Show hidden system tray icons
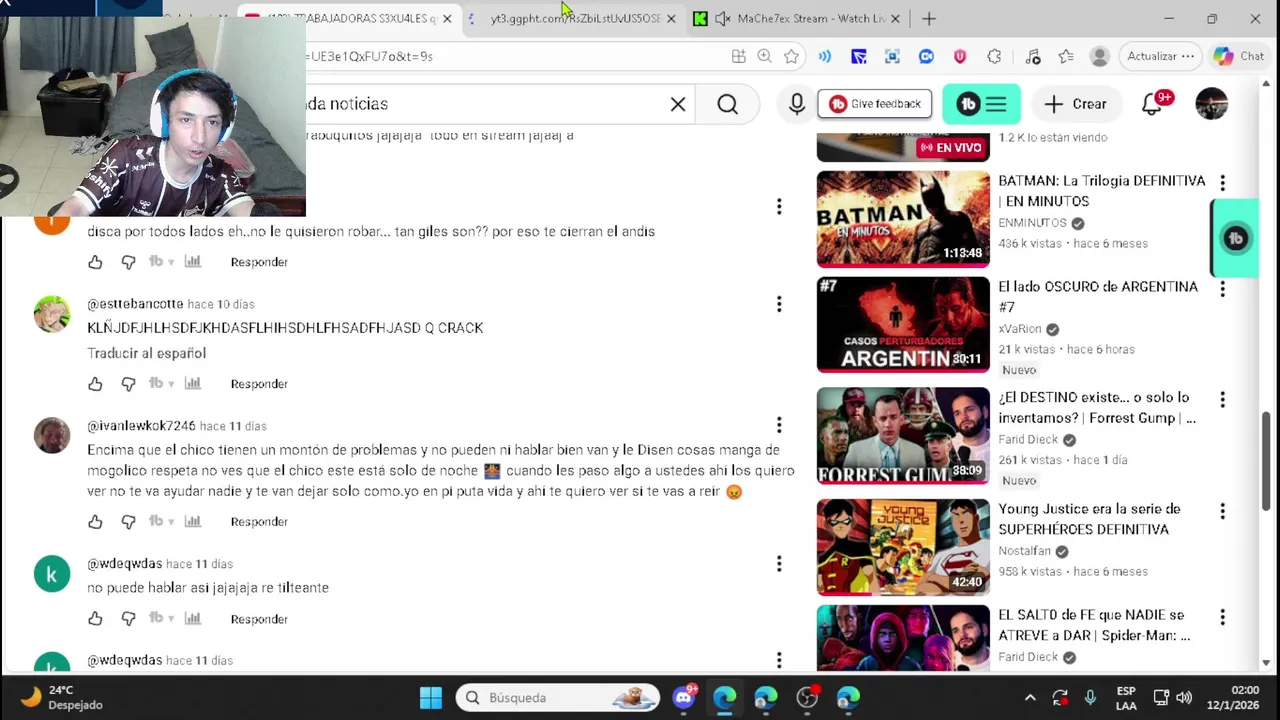 (1030, 698)
